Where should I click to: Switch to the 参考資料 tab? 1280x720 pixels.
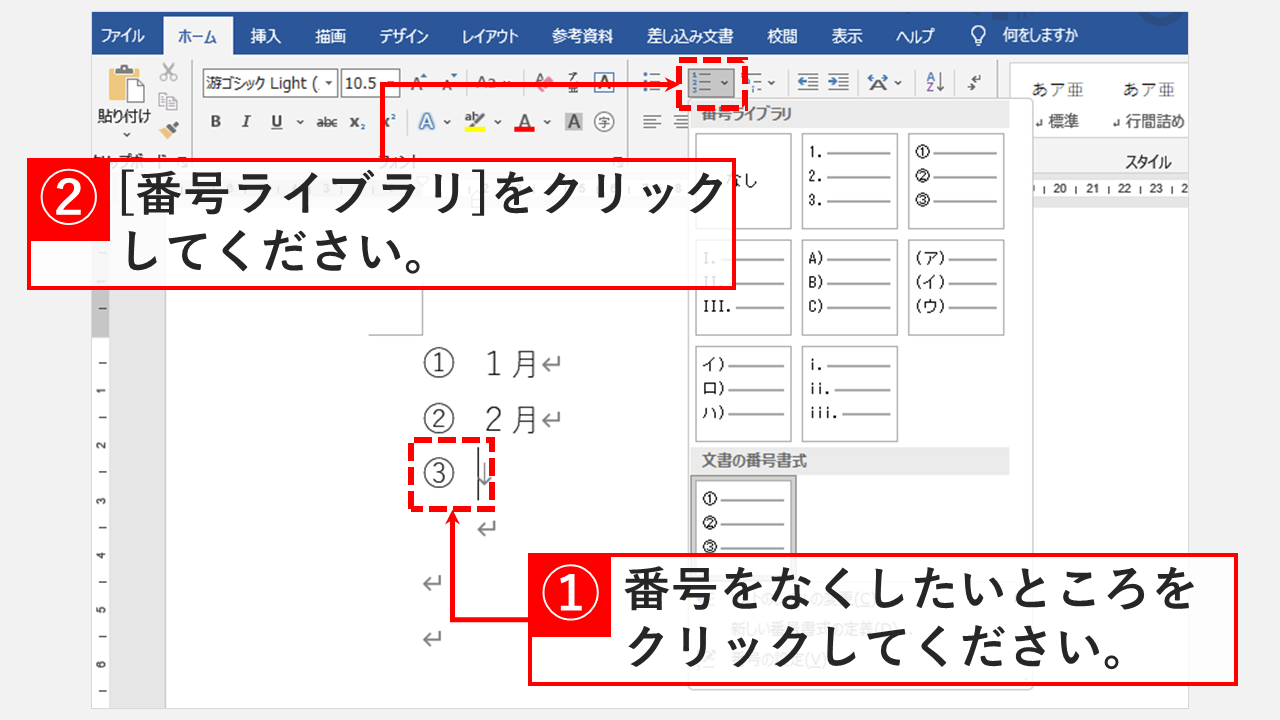click(582, 36)
